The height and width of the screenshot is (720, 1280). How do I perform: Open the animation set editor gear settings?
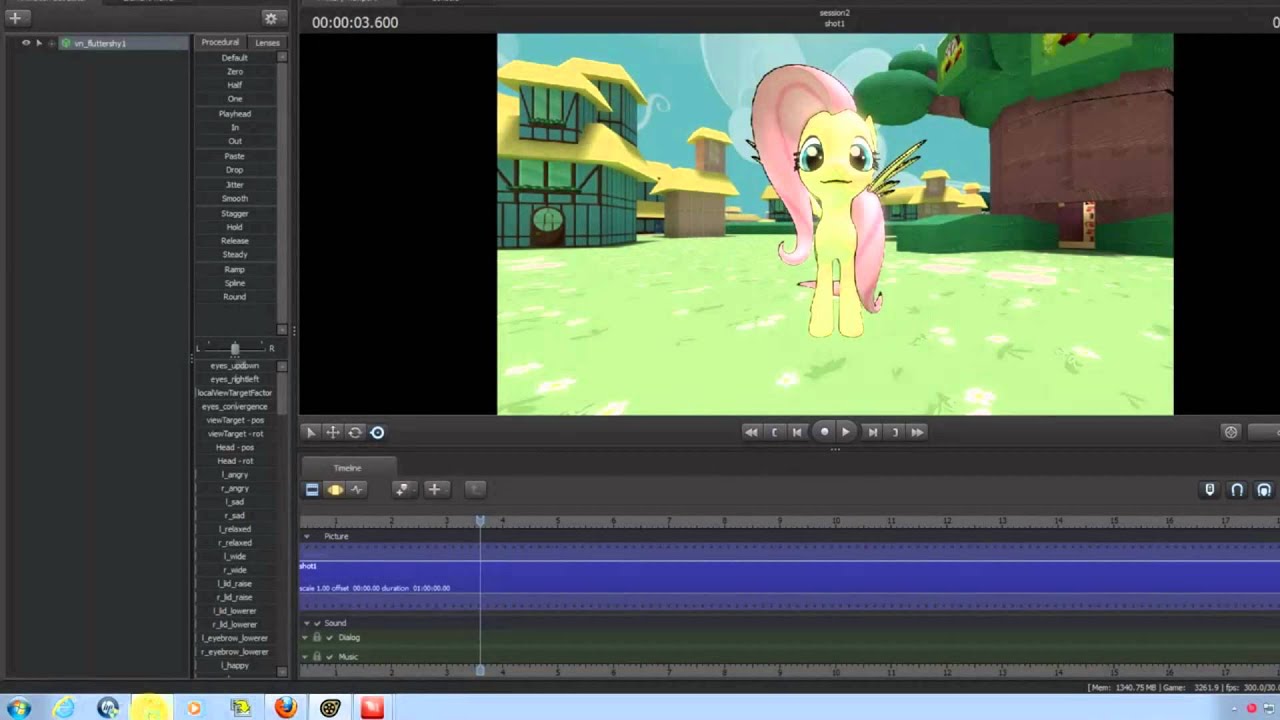[x=270, y=18]
